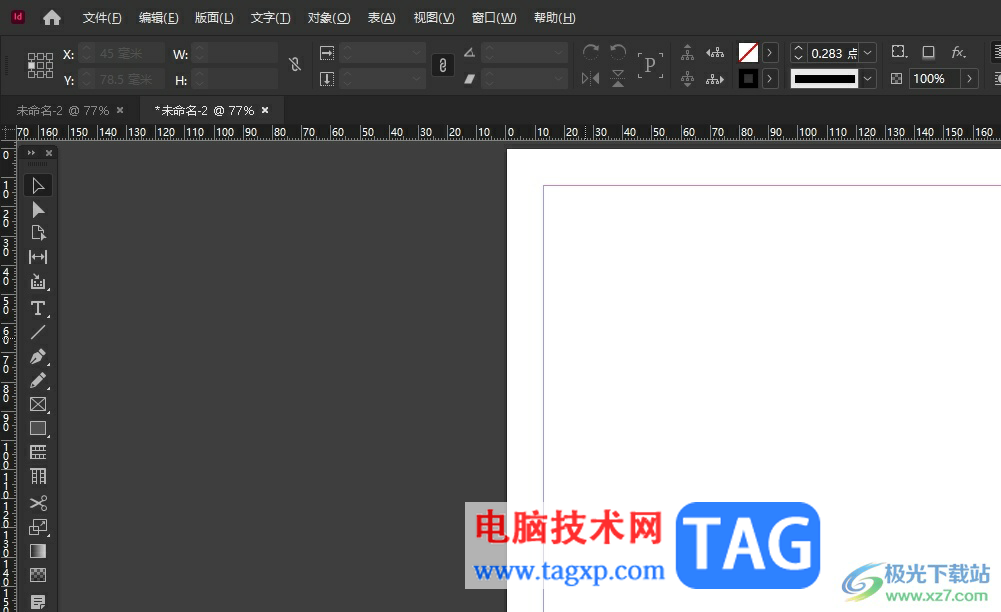Open stroke color options arrow
Image resolution: width=1001 pixels, height=612 pixels.
tap(770, 79)
